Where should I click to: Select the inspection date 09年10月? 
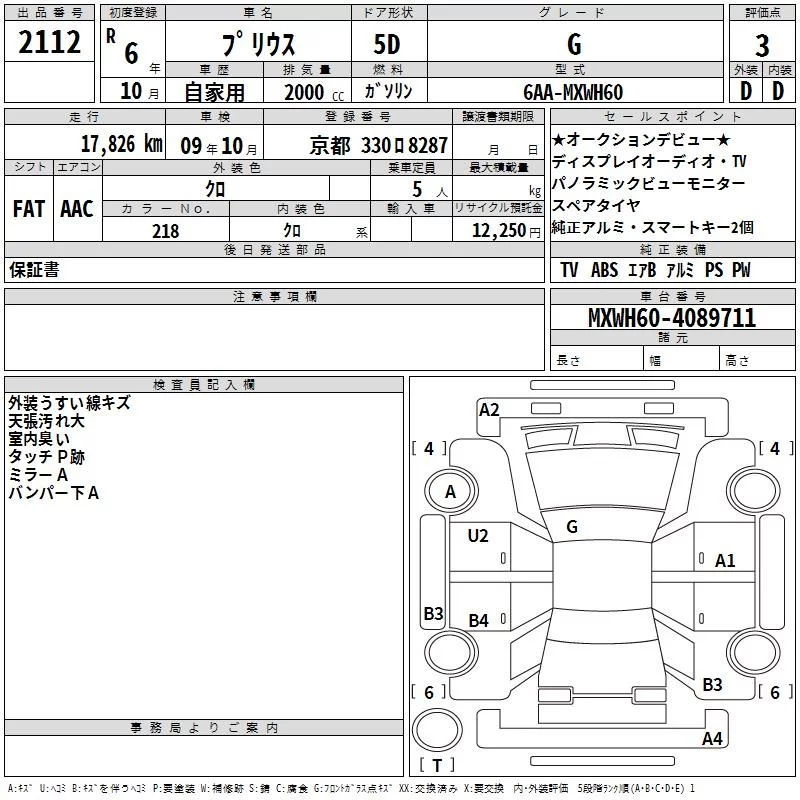(x=219, y=146)
